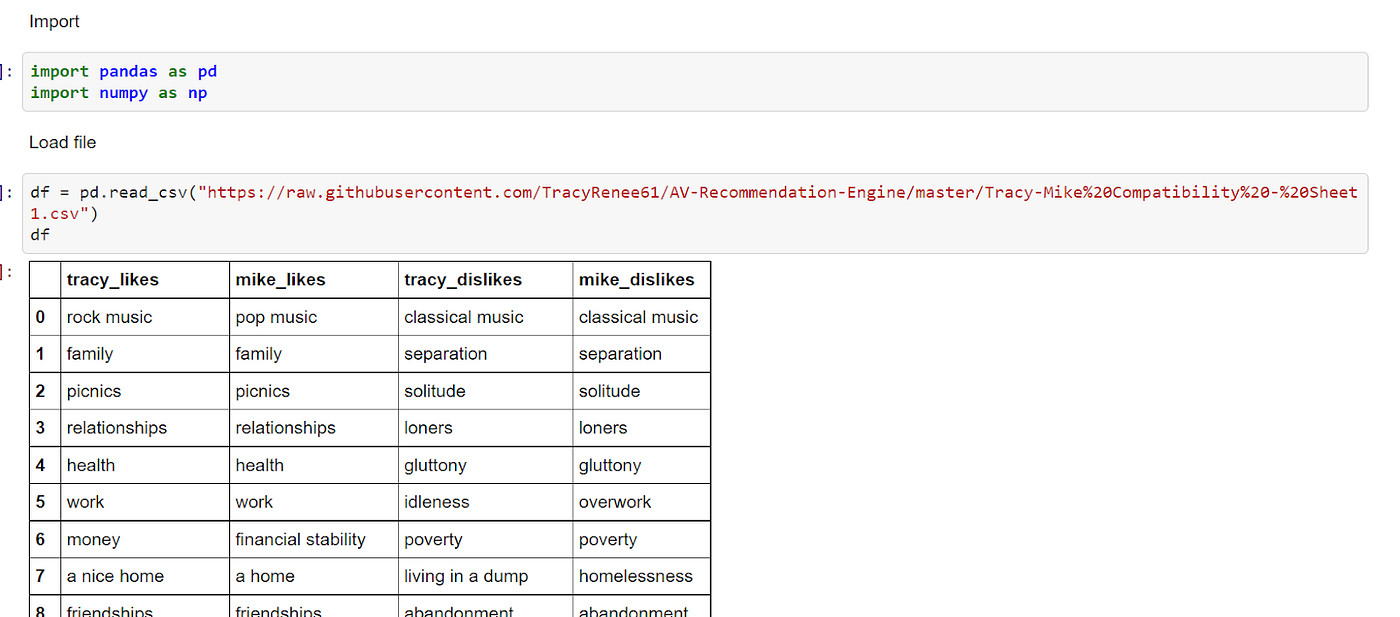This screenshot has height=617, width=1400.
Task: Click the "homelessness" cell
Action: pyautogui.click(x=636, y=576)
